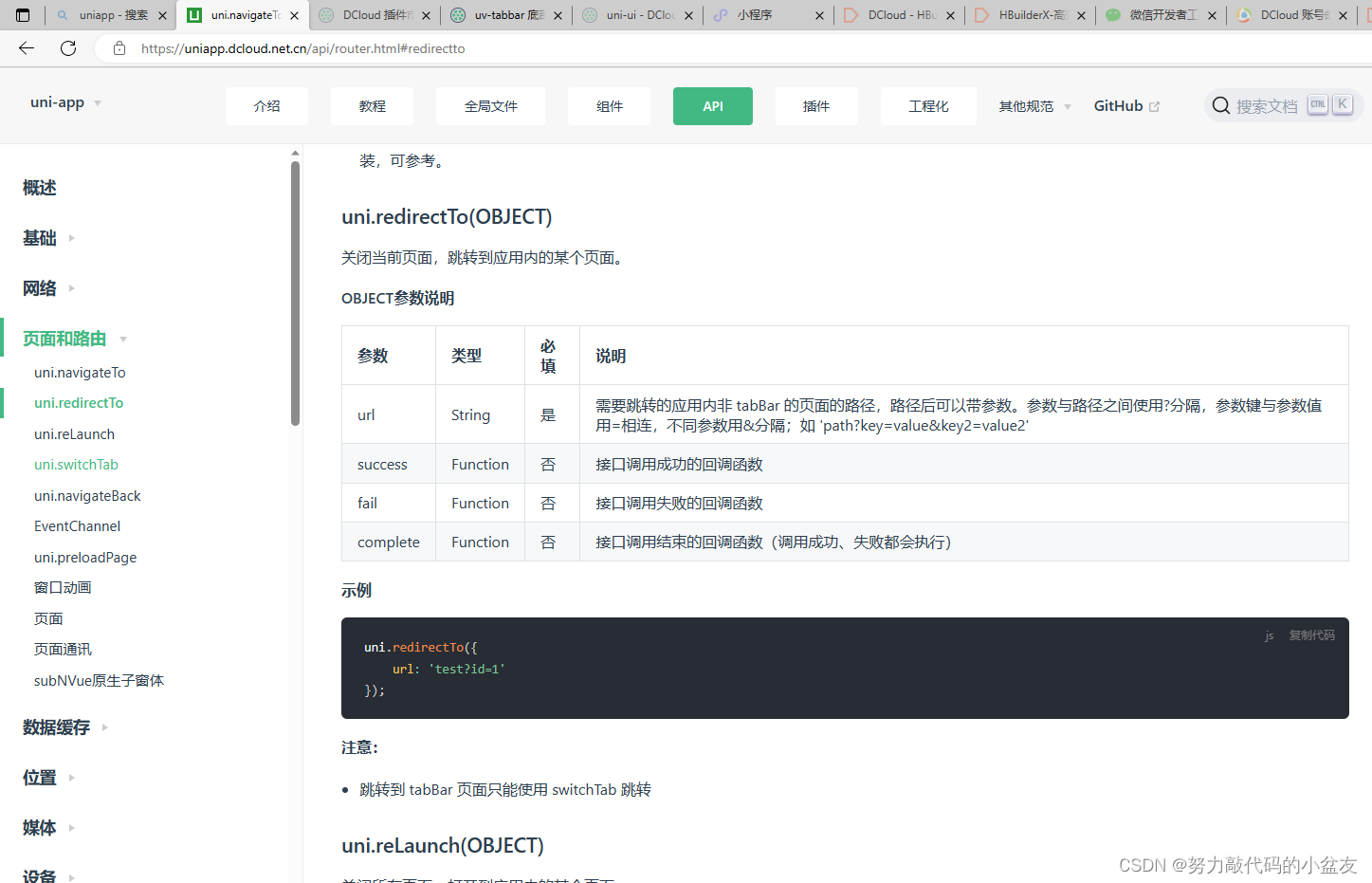Click the uni-app site logo text
The image size is (1372, 883).
[57, 102]
